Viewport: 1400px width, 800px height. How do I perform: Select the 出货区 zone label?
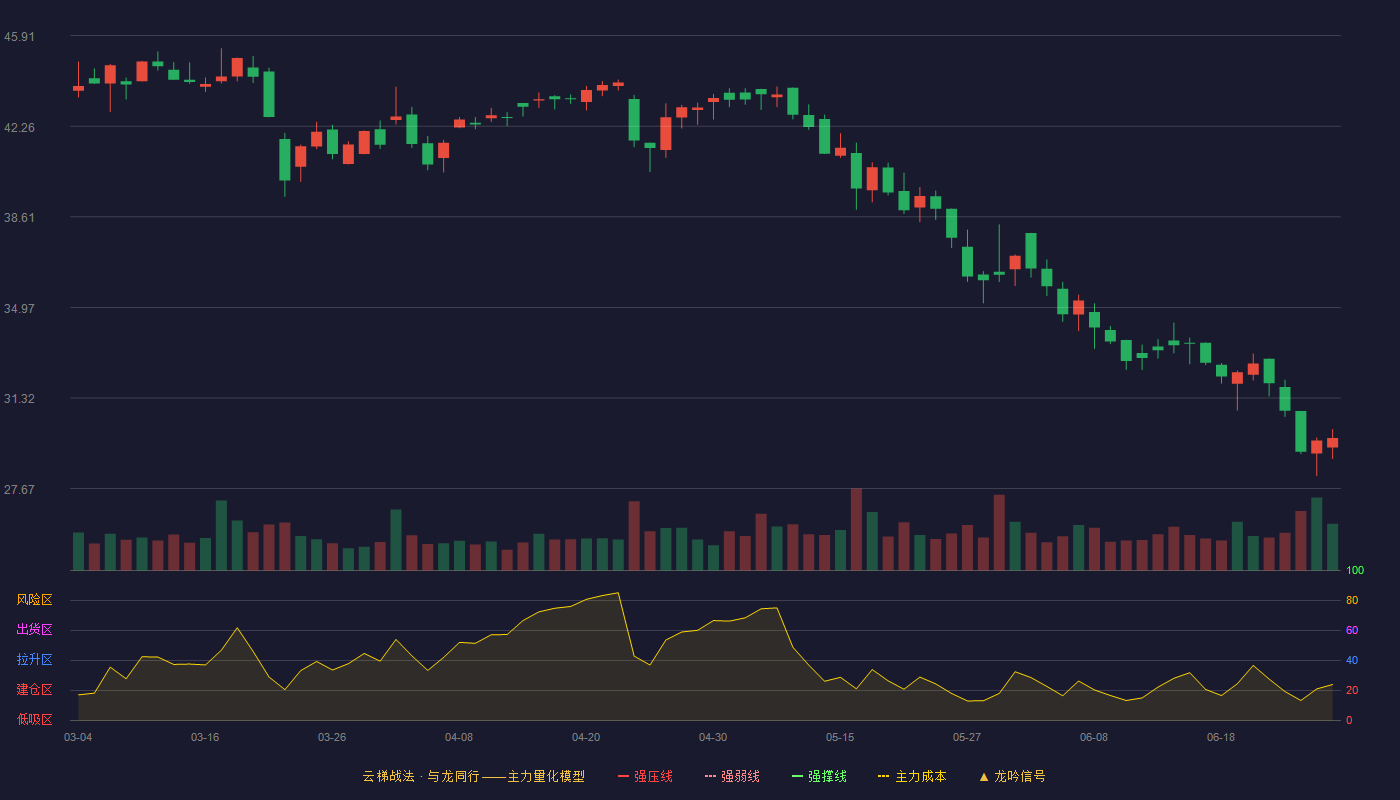point(34,630)
